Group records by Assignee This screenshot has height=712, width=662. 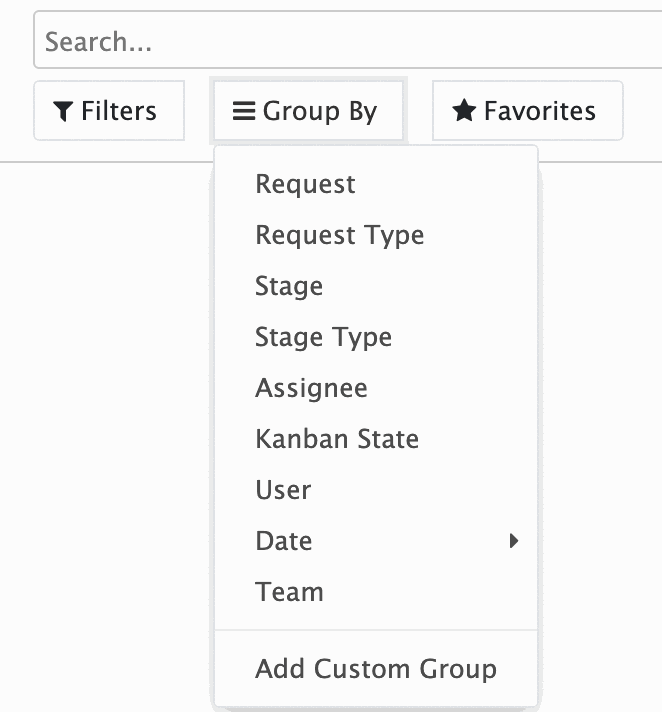pyautogui.click(x=376, y=388)
